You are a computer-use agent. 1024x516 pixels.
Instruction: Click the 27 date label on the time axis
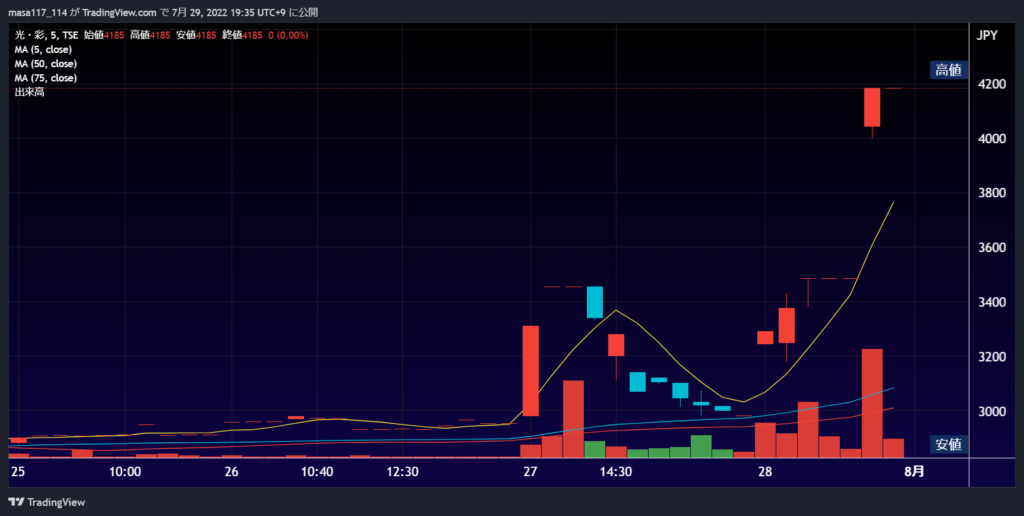(x=530, y=472)
